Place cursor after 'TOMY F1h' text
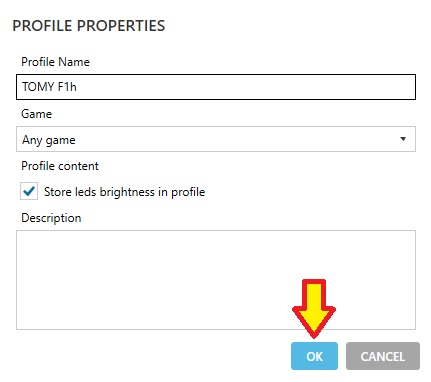Viewport: 431px width, 382px height. click(x=77, y=87)
